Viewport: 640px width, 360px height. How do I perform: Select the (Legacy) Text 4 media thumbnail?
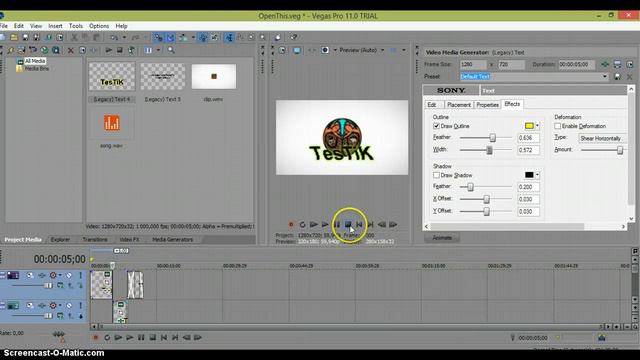(112, 76)
